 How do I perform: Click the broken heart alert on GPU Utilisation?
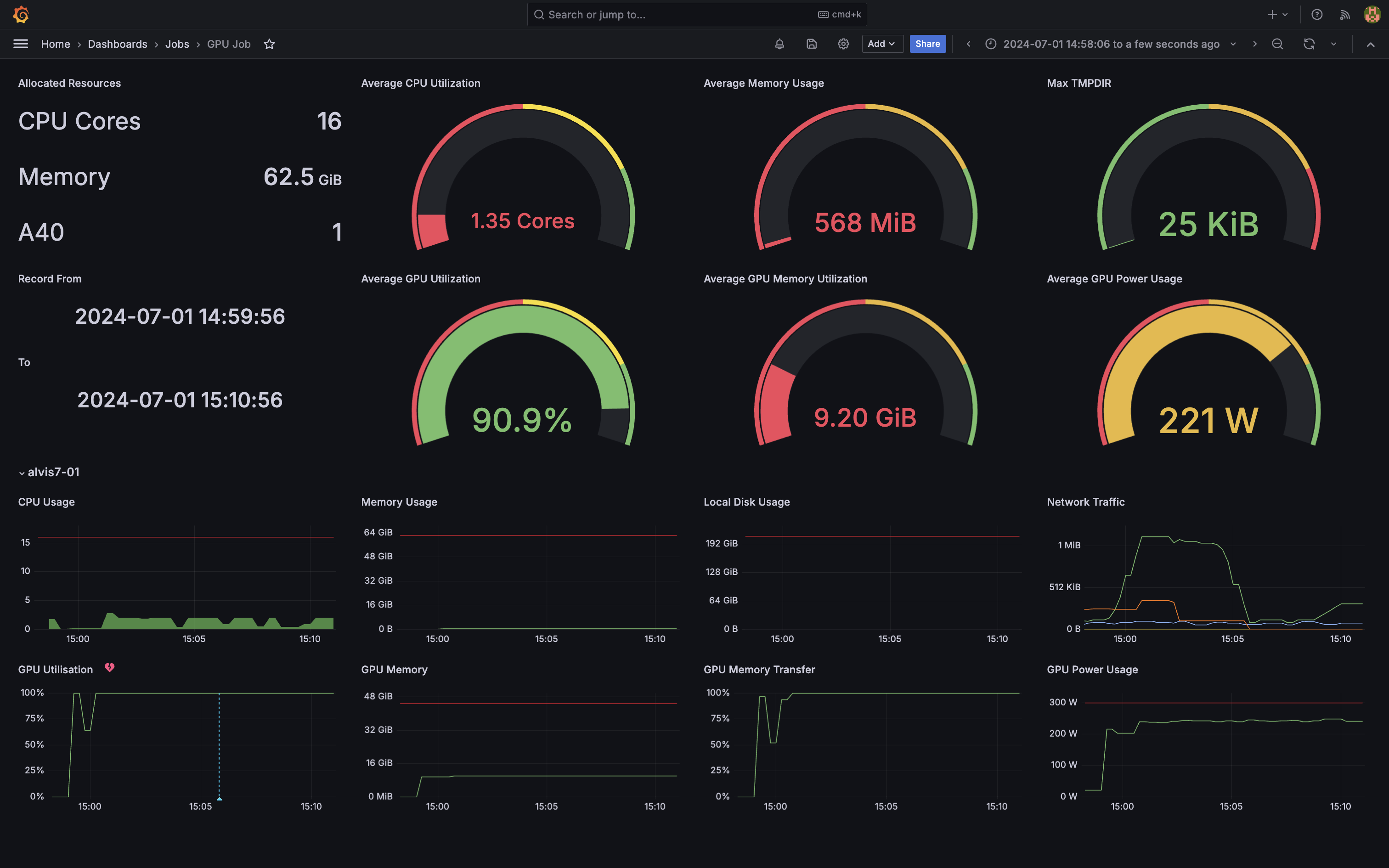(110, 668)
